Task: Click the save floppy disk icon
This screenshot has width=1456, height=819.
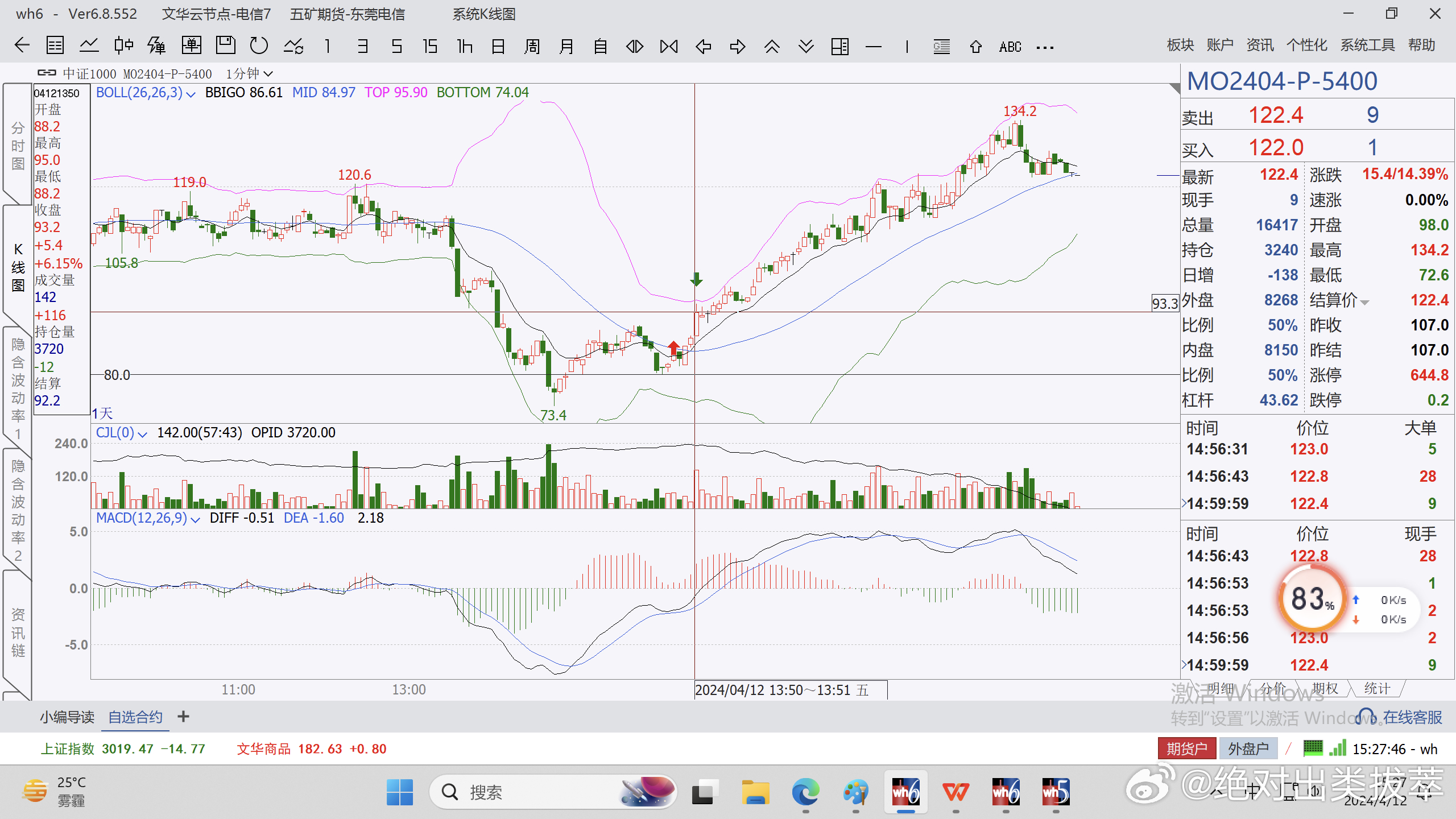Action: tap(225, 45)
